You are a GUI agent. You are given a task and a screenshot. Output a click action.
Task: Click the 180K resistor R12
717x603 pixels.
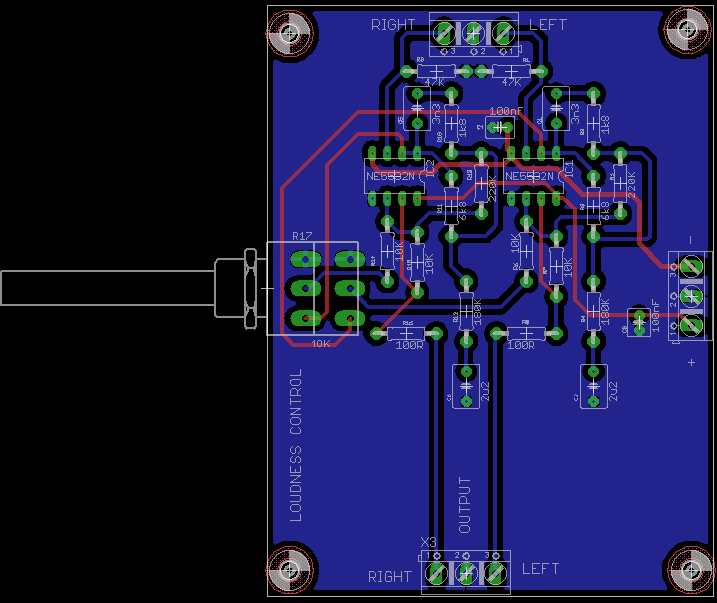click(466, 311)
